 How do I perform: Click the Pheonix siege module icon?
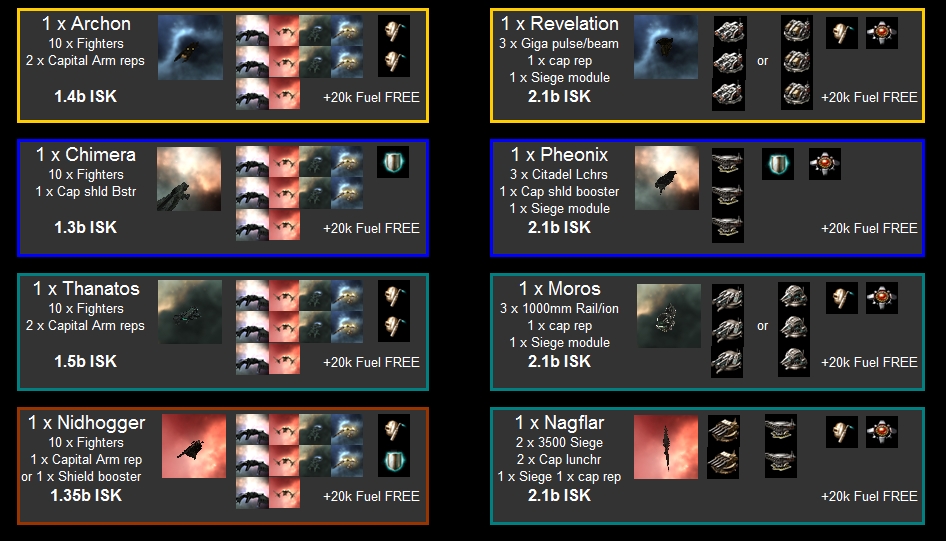825,164
